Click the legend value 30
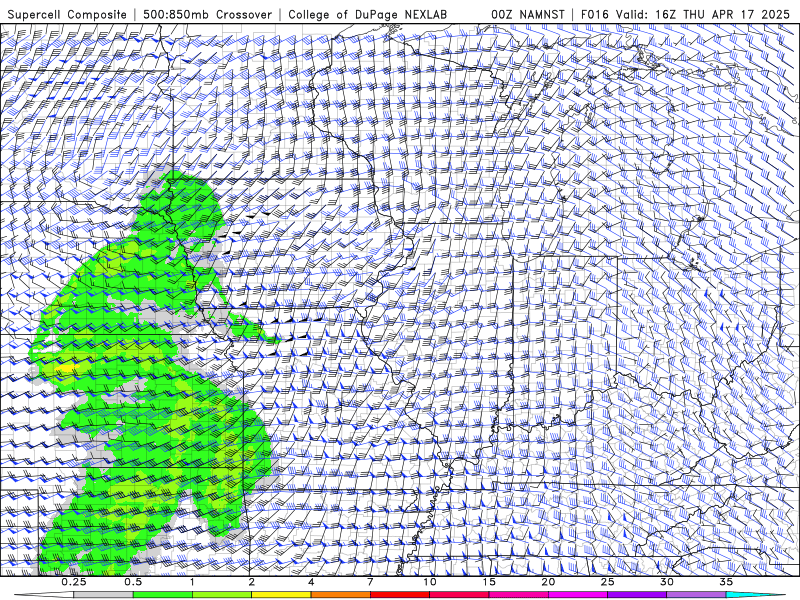The height and width of the screenshot is (600, 800). point(666,582)
